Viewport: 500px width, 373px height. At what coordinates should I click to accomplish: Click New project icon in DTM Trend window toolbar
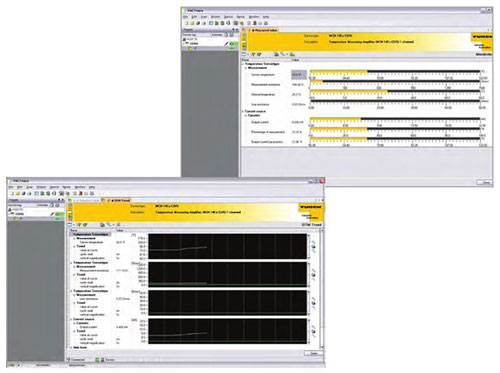coord(12,193)
